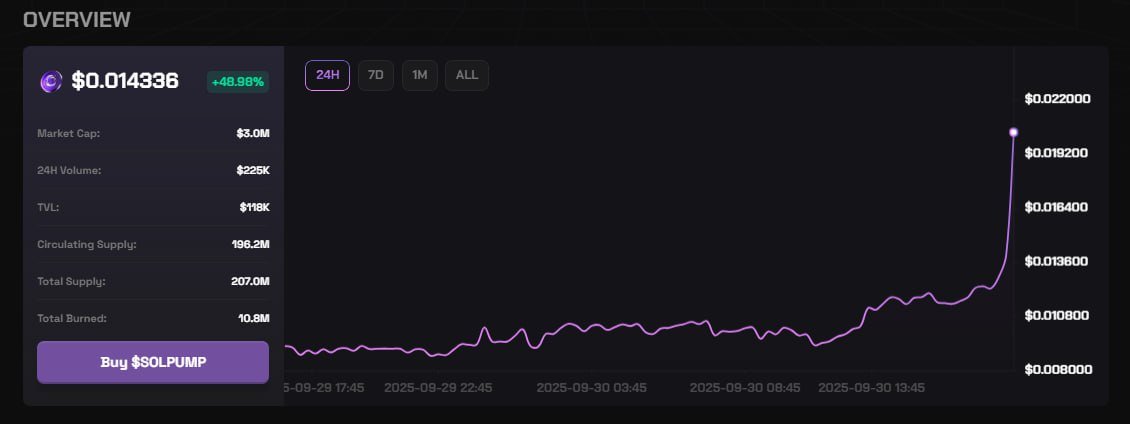Switch chart to 7D range
The width and height of the screenshot is (1130, 424).
(x=376, y=75)
